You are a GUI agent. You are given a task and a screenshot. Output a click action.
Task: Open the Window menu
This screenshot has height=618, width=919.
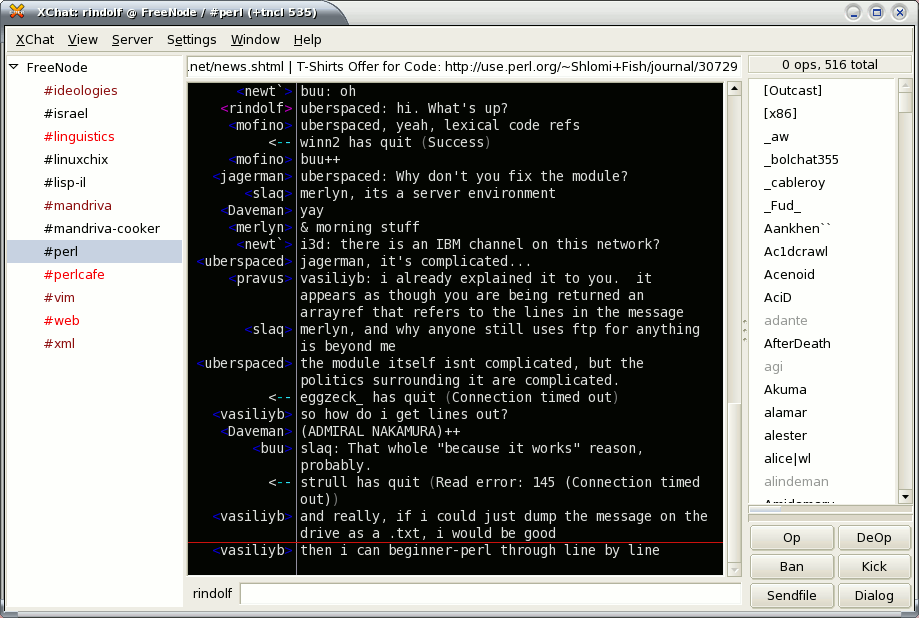coord(255,39)
